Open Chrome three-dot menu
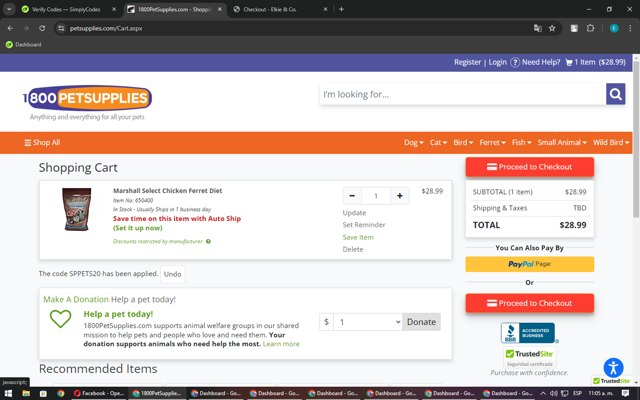Screen dimensions: 640x400 coord(630,28)
